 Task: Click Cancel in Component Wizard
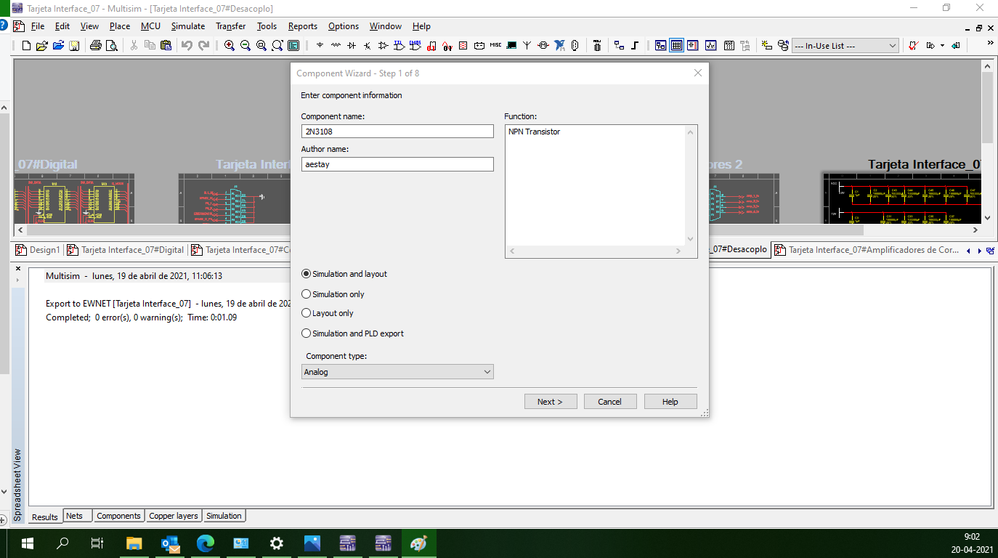click(x=610, y=401)
